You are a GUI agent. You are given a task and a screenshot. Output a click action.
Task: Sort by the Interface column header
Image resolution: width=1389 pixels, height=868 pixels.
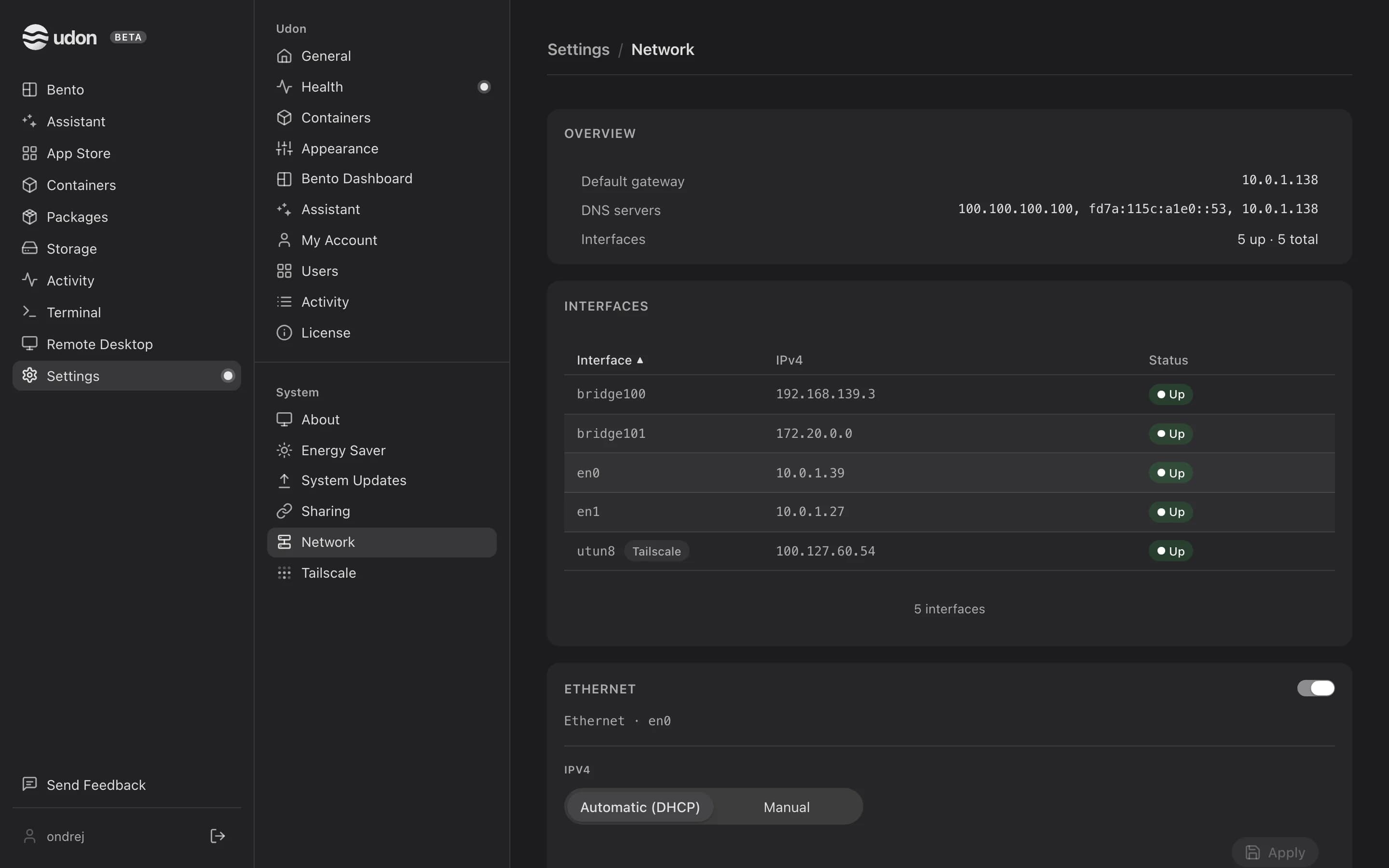point(610,360)
